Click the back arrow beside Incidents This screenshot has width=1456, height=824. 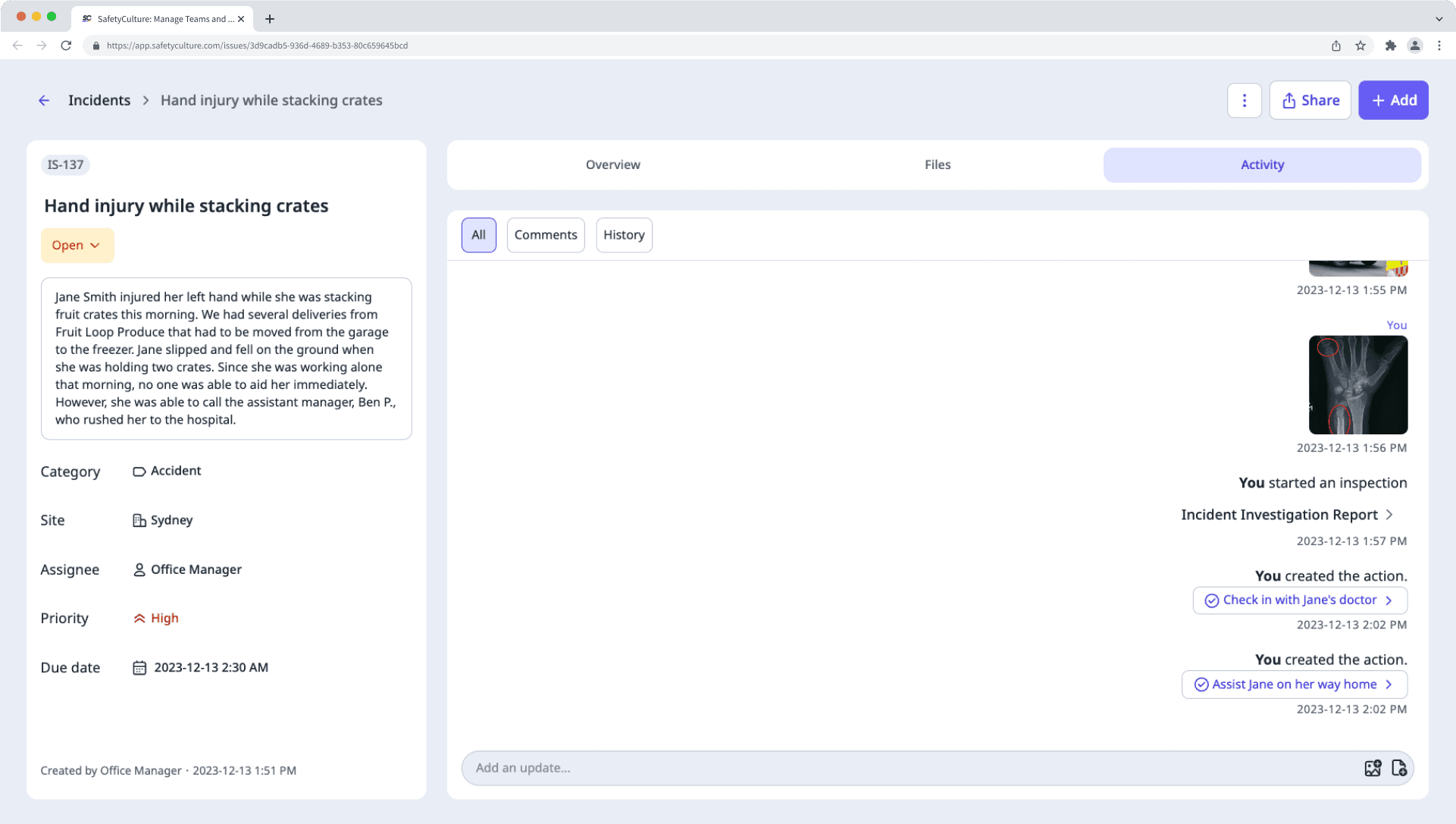[x=44, y=100]
